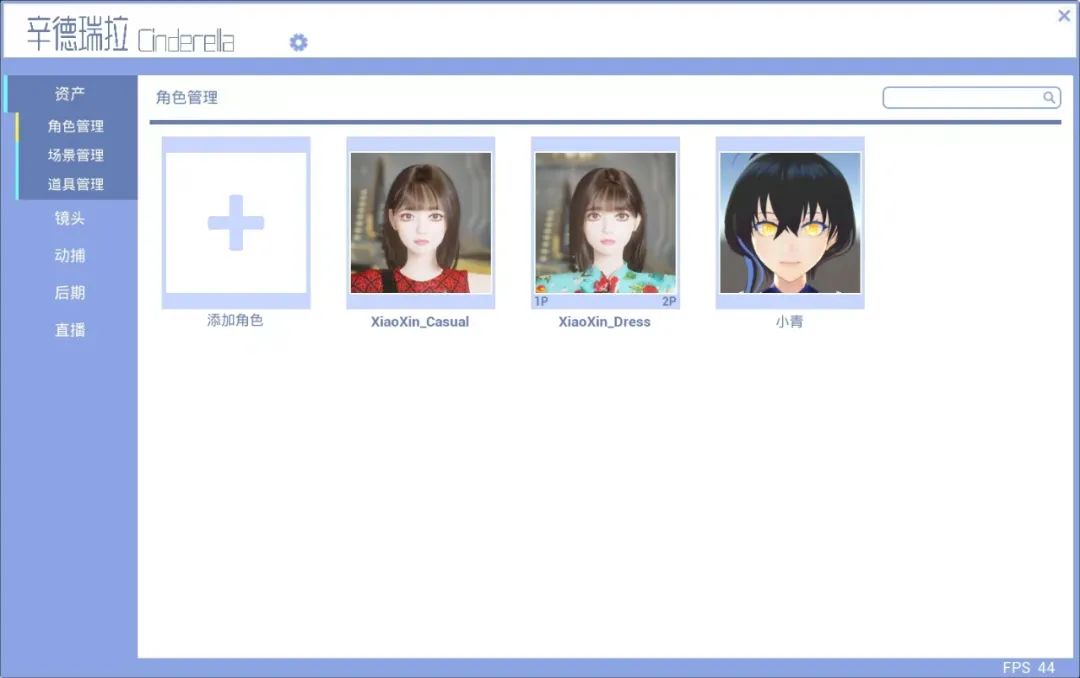
Task: Click the 辛德瑞拉 Cinderella title logo
Action: pyautogui.click(x=130, y=34)
